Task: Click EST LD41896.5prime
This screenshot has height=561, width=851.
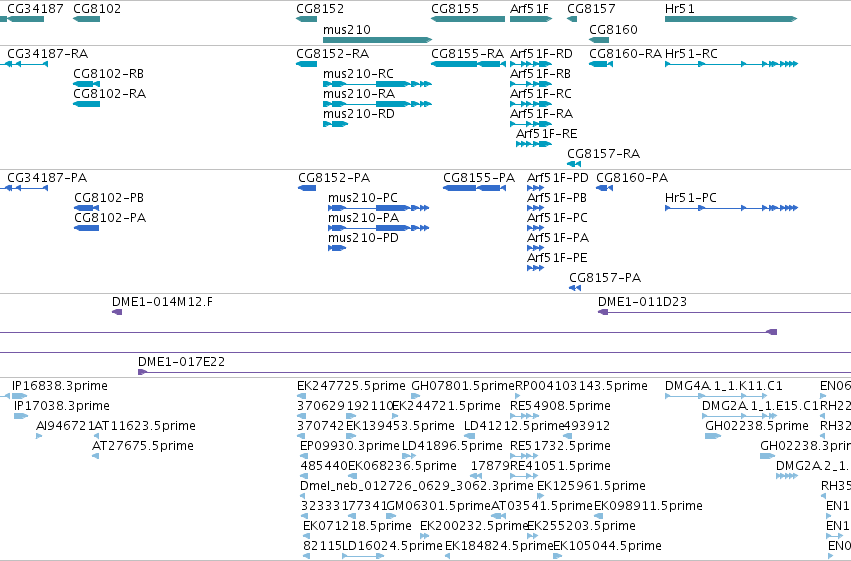Action: click(x=452, y=447)
